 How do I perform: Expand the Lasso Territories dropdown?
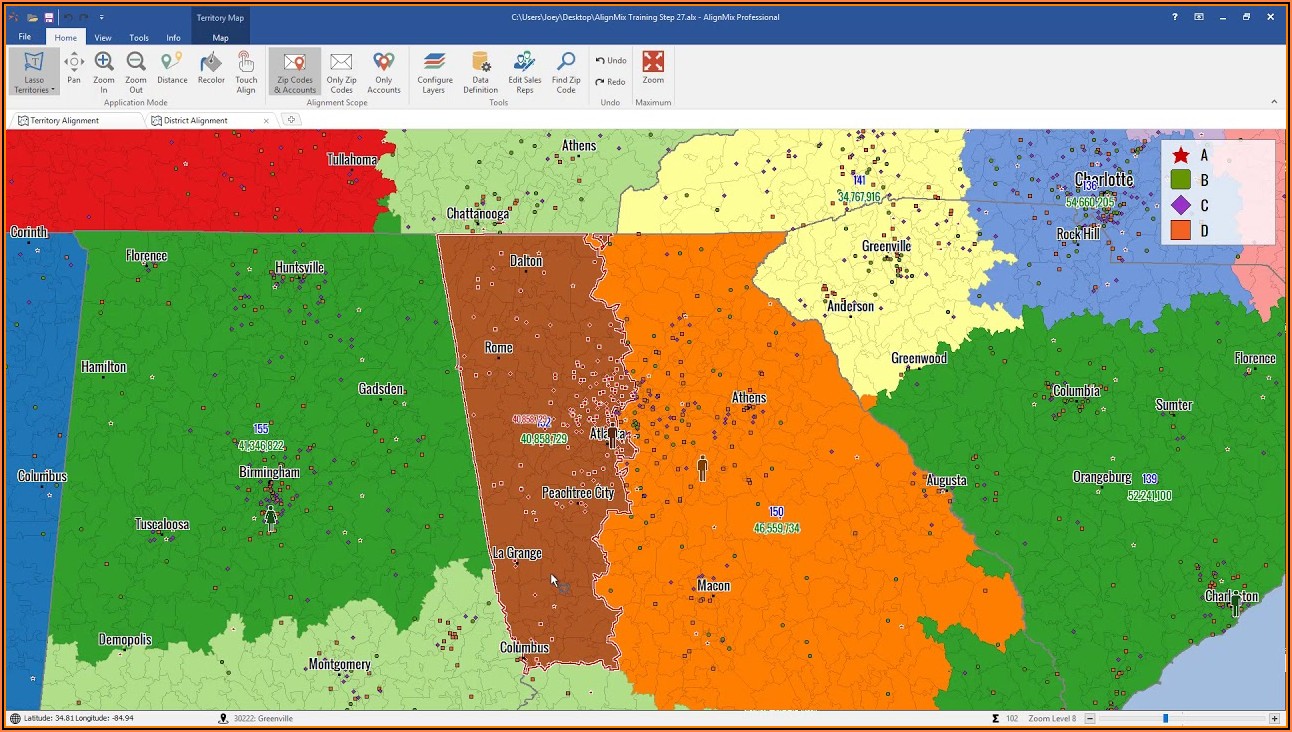[35, 90]
